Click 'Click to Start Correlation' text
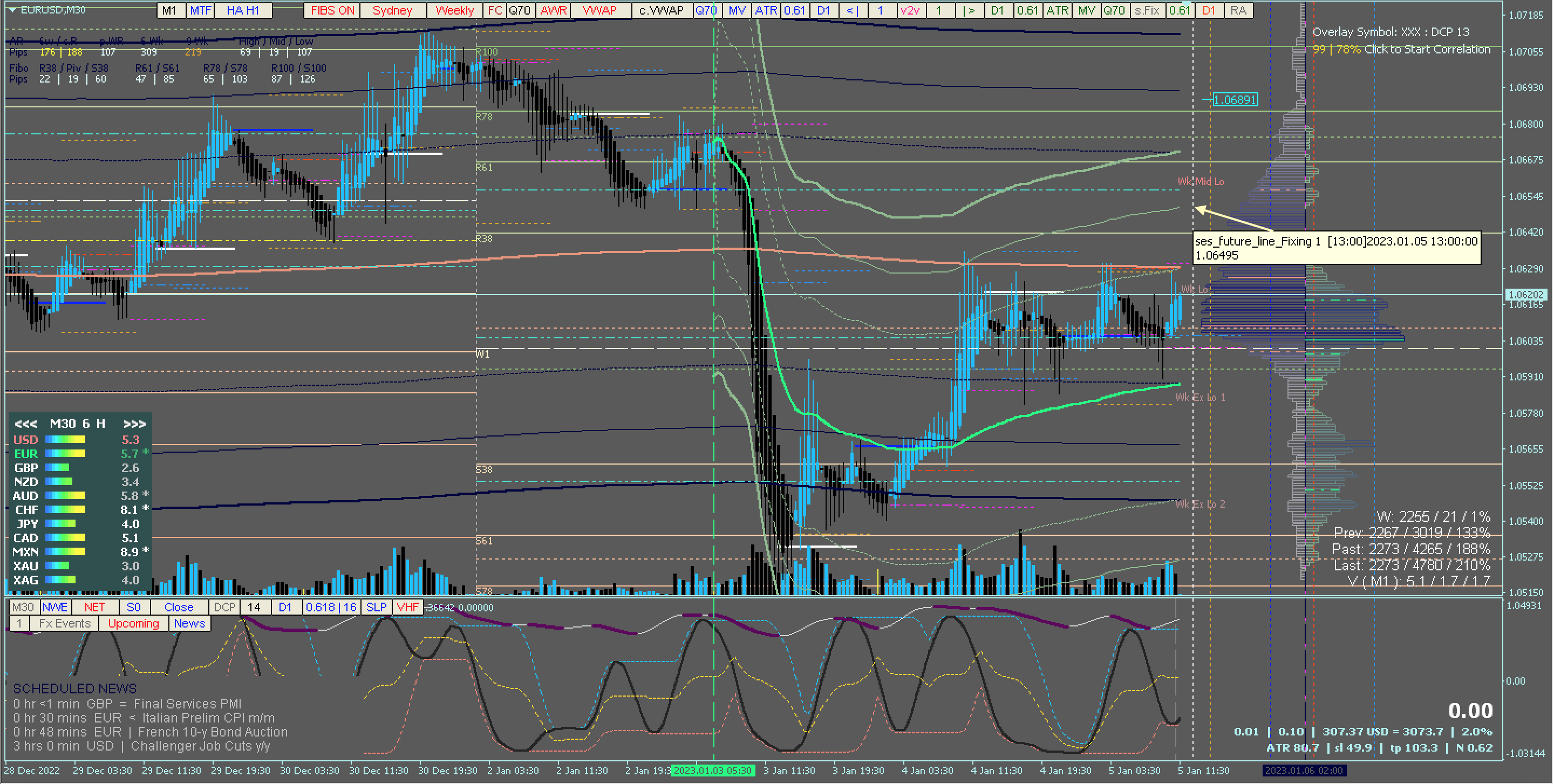The image size is (1554, 784). [1427, 50]
